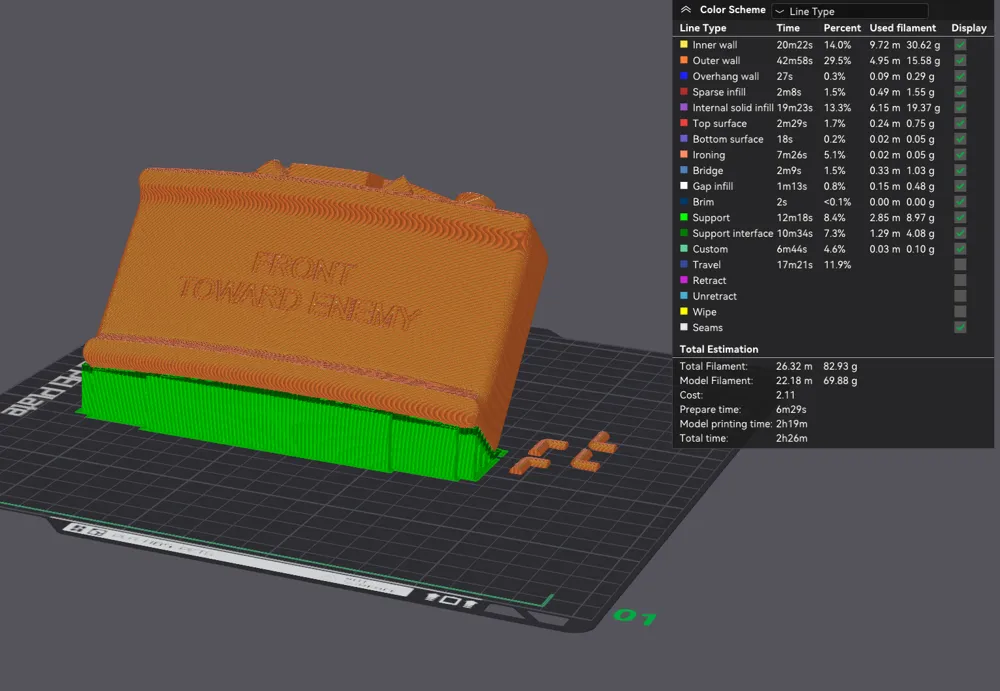Collapse the Color Scheme panel using double chevron
This screenshot has height=691, width=1000.
[x=685, y=10]
